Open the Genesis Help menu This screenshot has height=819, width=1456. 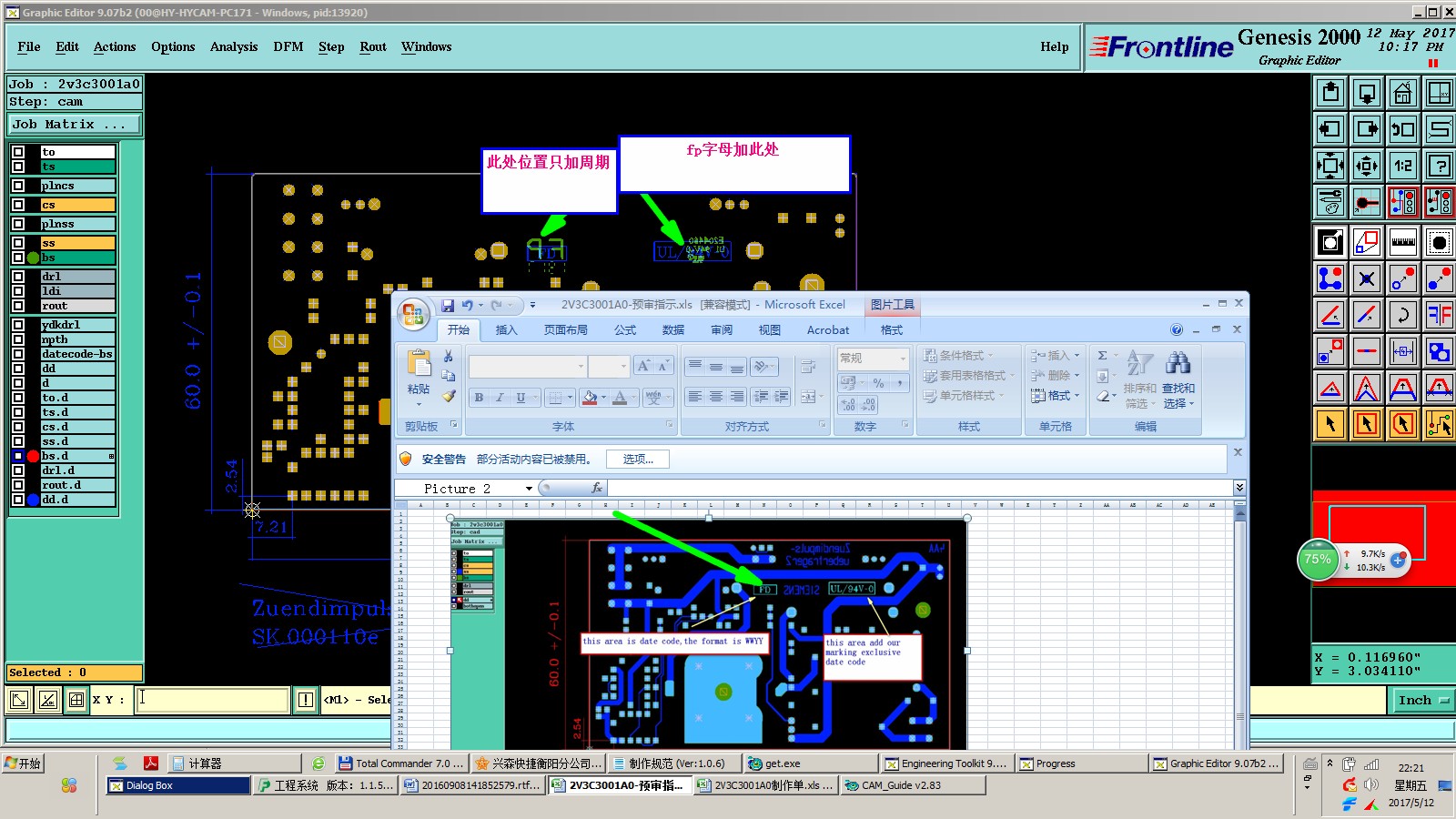[x=1055, y=46]
